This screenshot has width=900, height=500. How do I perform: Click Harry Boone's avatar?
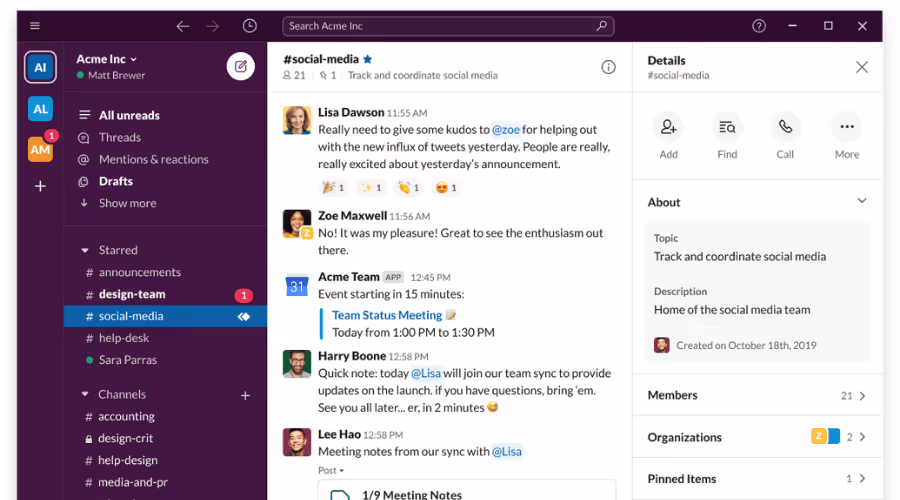click(297, 364)
